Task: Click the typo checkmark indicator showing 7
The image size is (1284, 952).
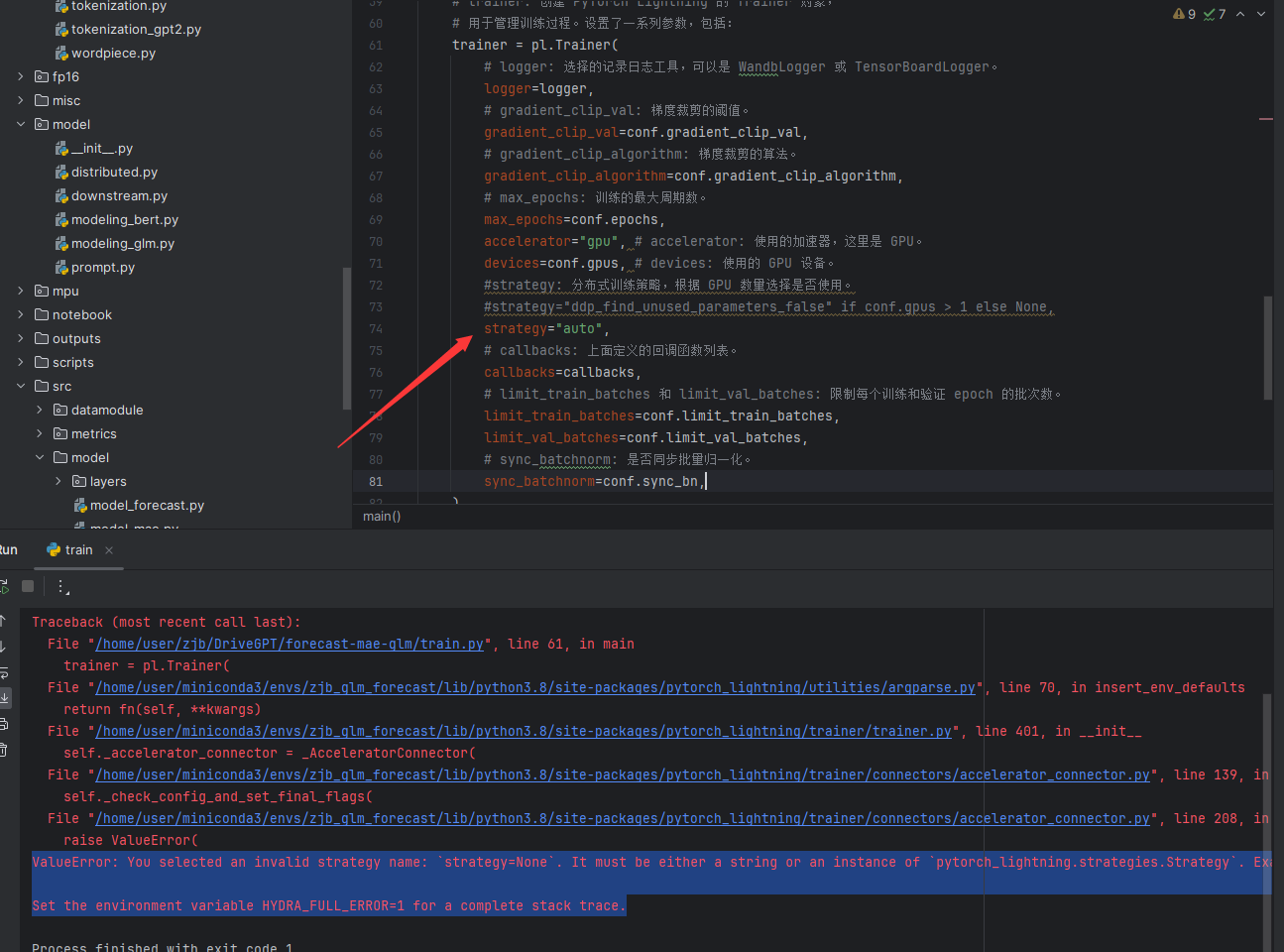Action: pos(1215,14)
